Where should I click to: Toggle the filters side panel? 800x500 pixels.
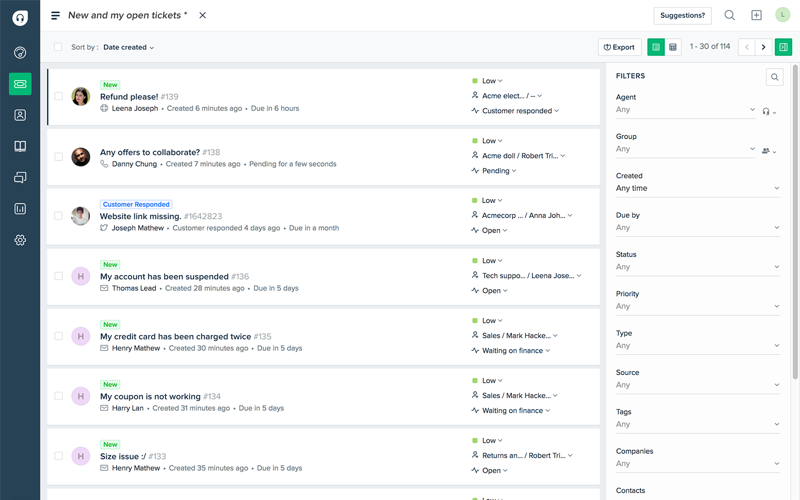(783, 47)
